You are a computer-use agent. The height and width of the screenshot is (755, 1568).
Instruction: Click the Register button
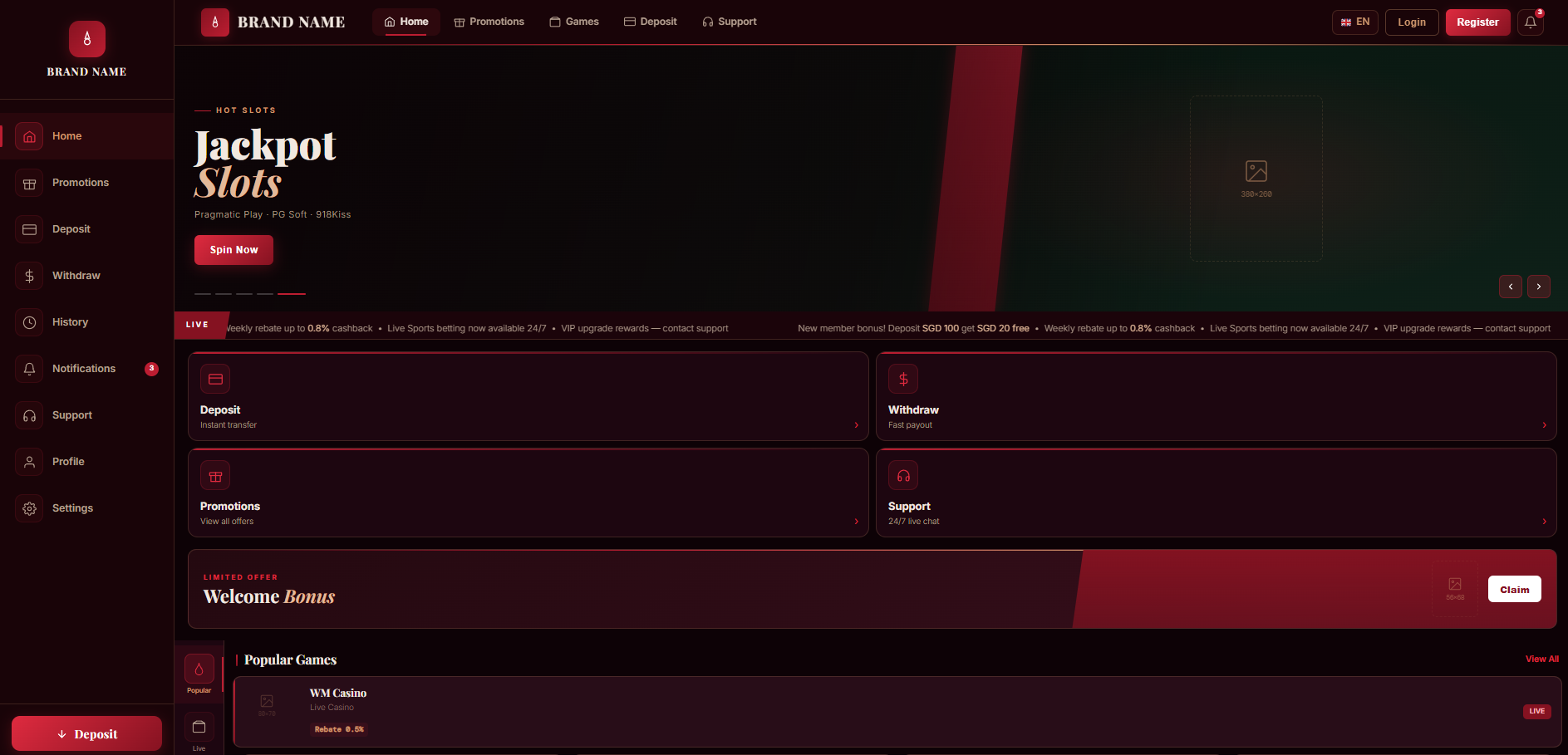[1477, 22]
